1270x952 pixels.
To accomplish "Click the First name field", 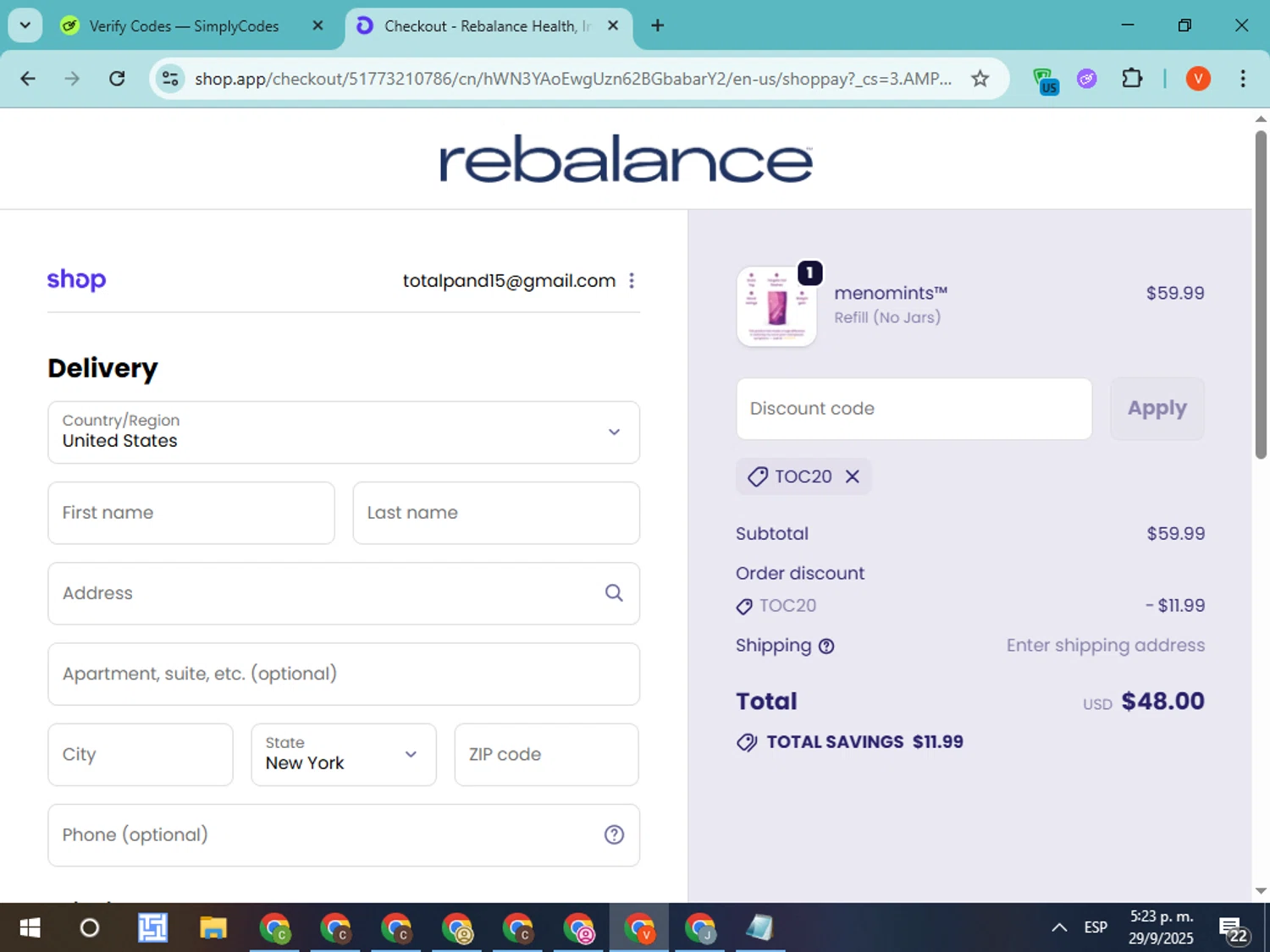I will pos(191,513).
